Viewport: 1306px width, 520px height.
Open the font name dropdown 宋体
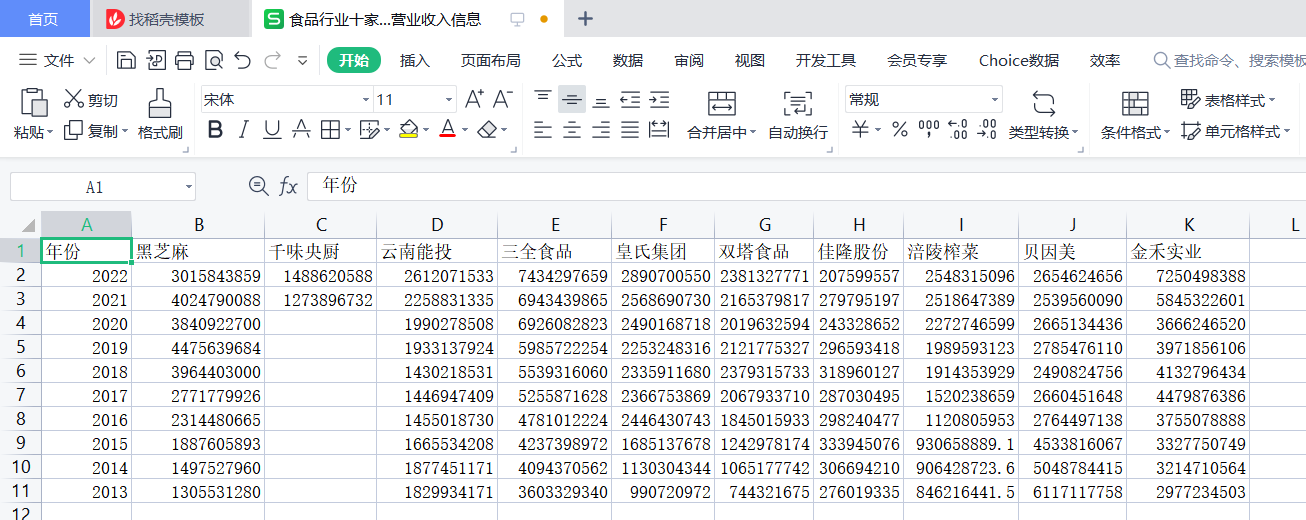pos(366,100)
